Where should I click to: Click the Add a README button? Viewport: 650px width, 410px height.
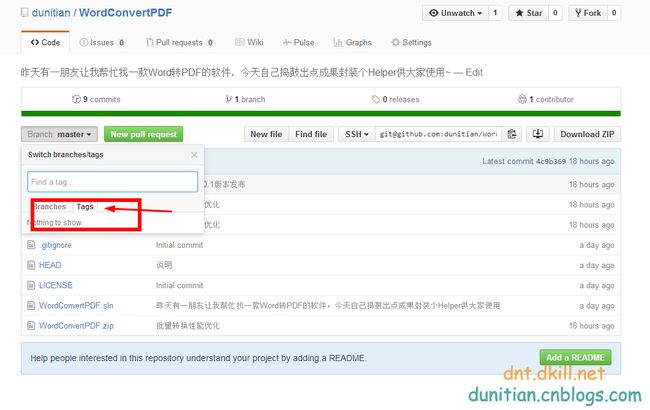[575, 357]
